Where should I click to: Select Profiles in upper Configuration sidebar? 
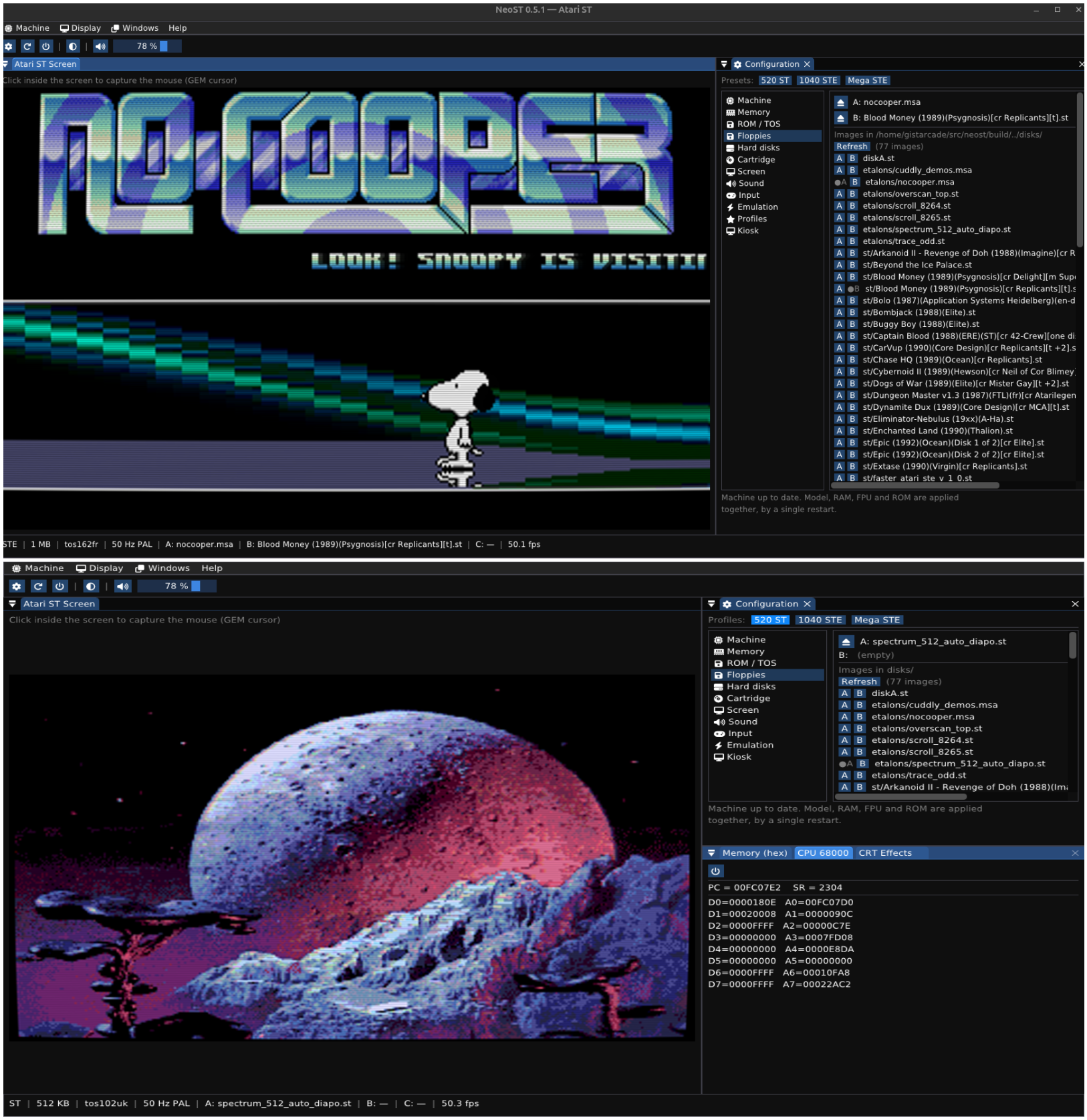[x=751, y=219]
